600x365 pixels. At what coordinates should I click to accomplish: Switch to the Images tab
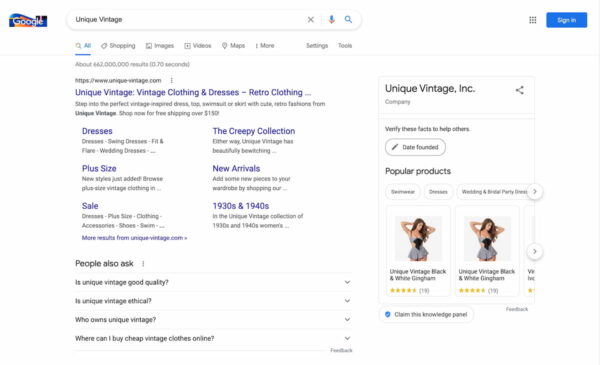click(160, 46)
